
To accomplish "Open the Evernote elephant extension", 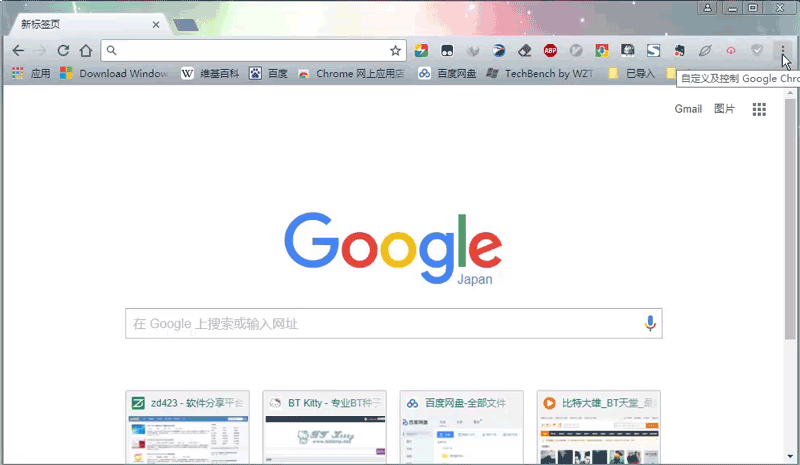I will [679, 51].
